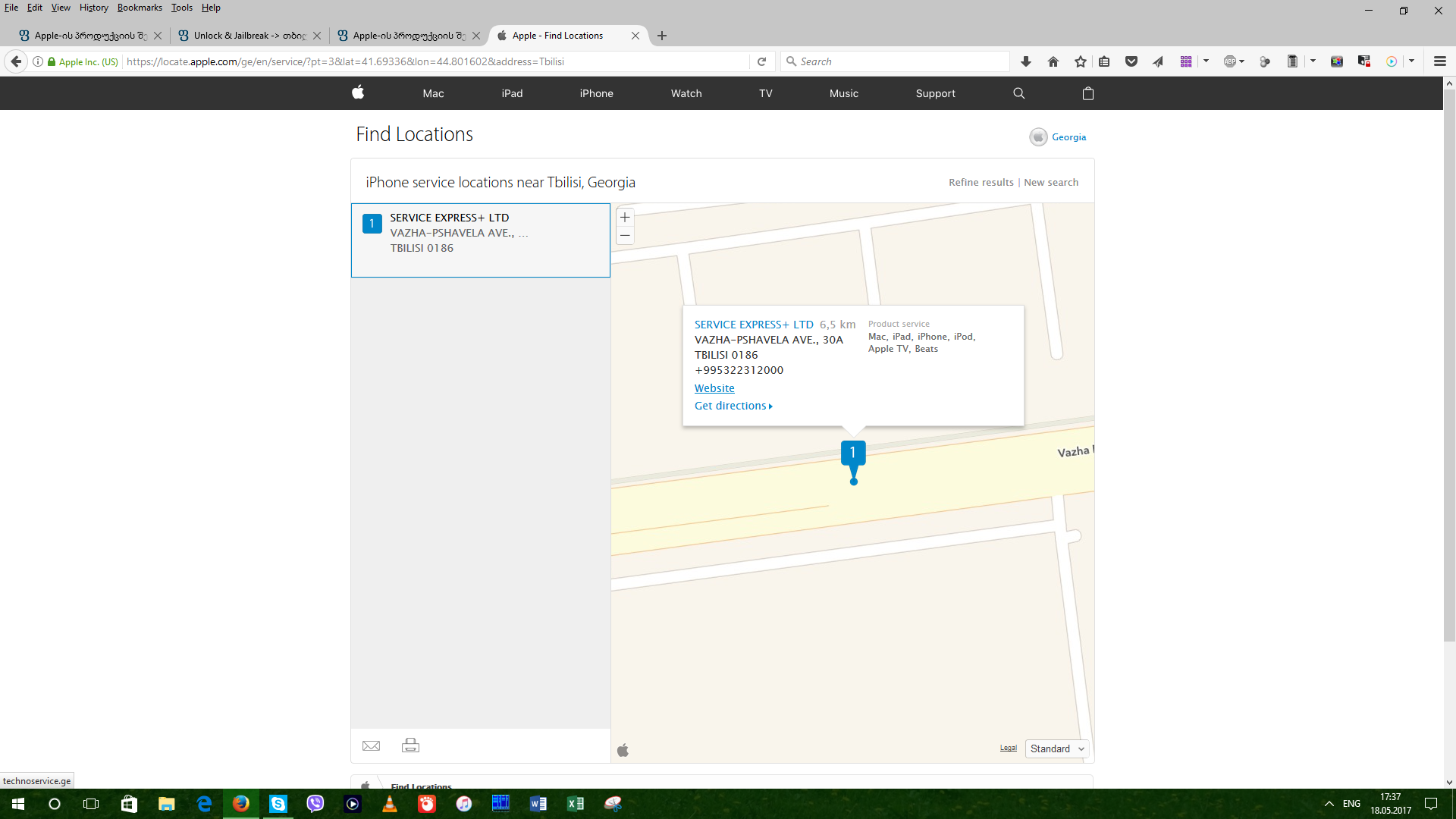Screen dimensions: 1456x819
Task: Click the map Legal link
Action: tap(1008, 748)
